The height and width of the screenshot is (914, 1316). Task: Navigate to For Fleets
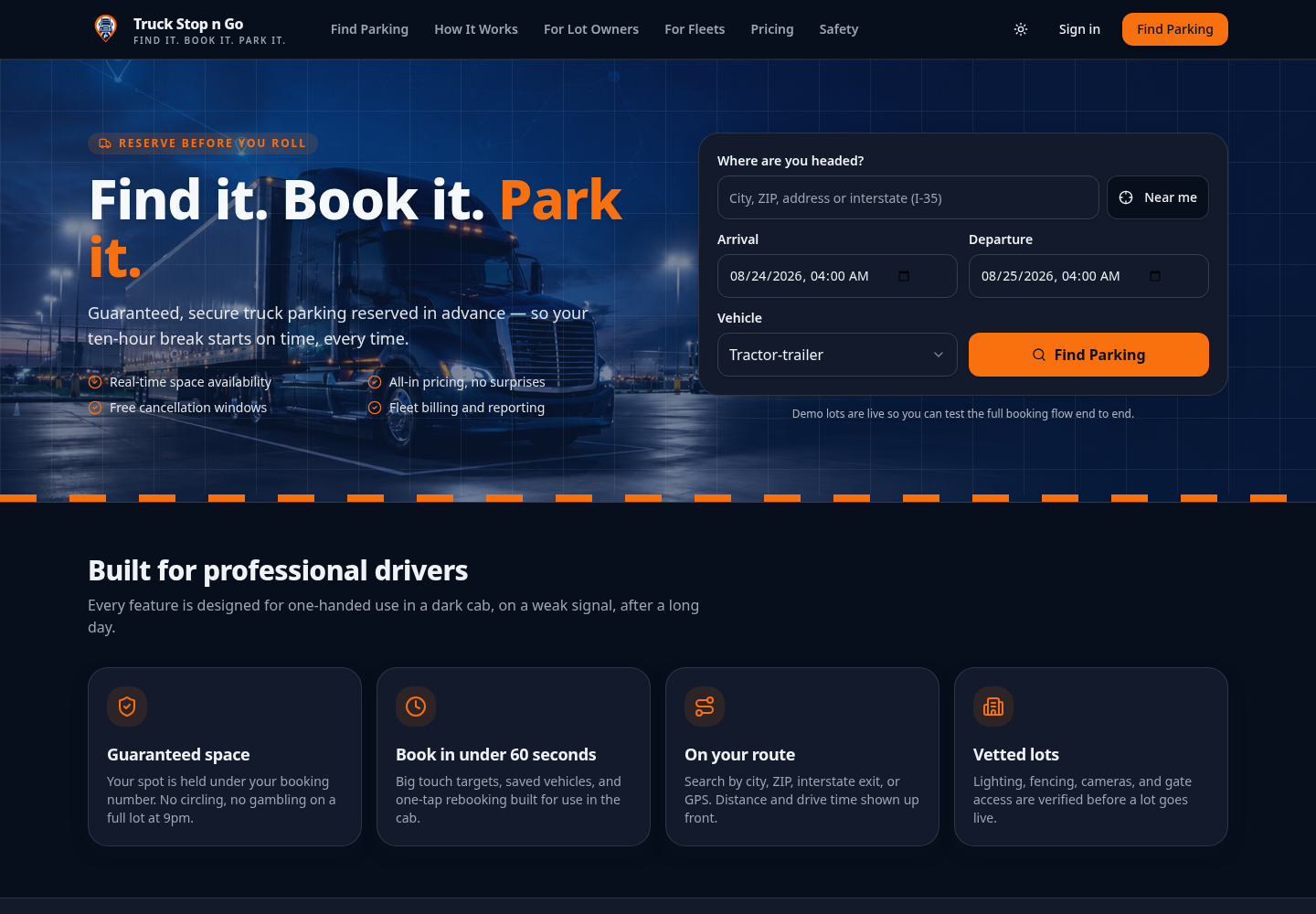pyautogui.click(x=695, y=29)
